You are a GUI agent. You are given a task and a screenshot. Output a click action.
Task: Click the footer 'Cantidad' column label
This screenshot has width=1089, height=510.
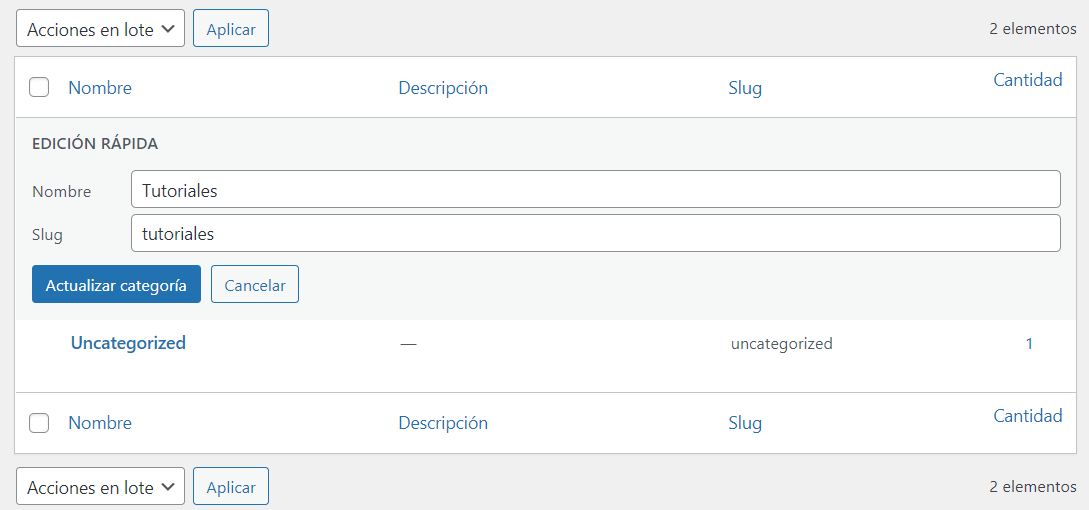click(1027, 416)
